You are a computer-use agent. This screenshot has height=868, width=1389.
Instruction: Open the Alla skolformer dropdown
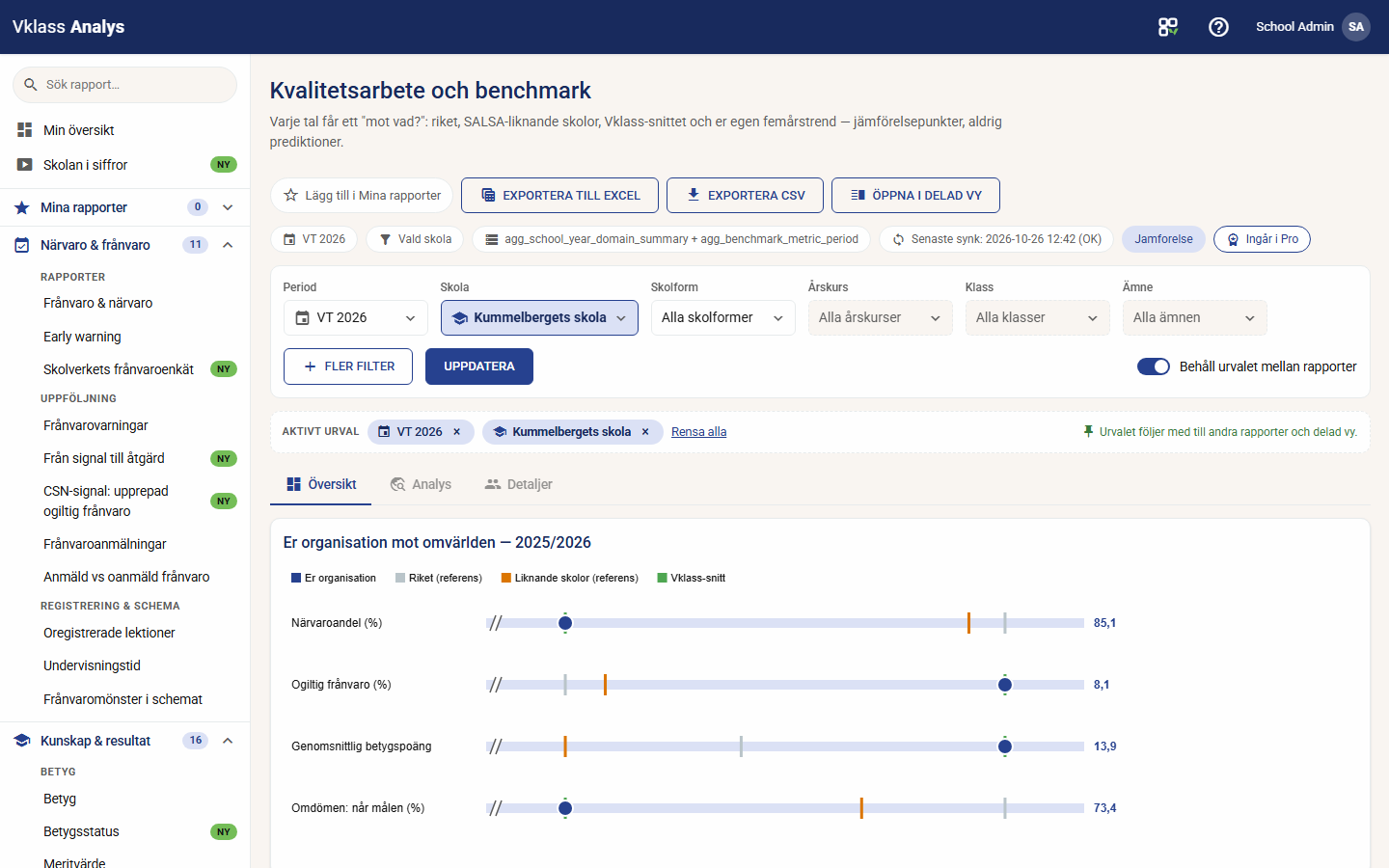[x=723, y=318]
